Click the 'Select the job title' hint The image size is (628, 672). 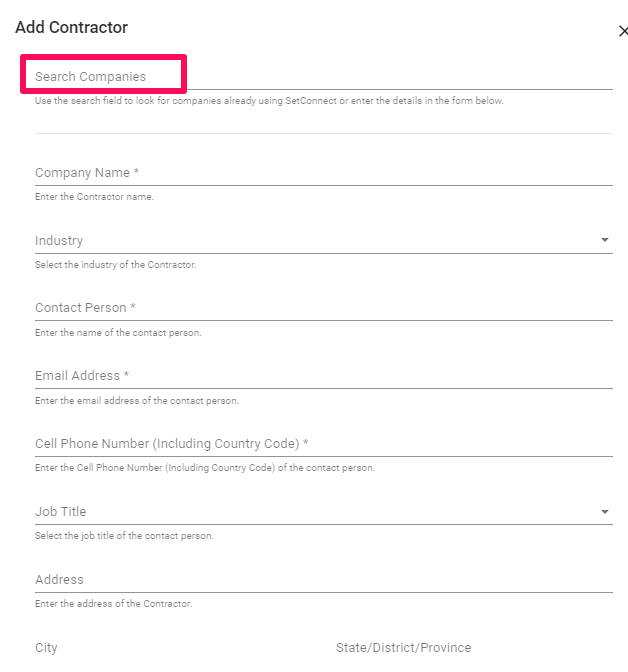124,536
